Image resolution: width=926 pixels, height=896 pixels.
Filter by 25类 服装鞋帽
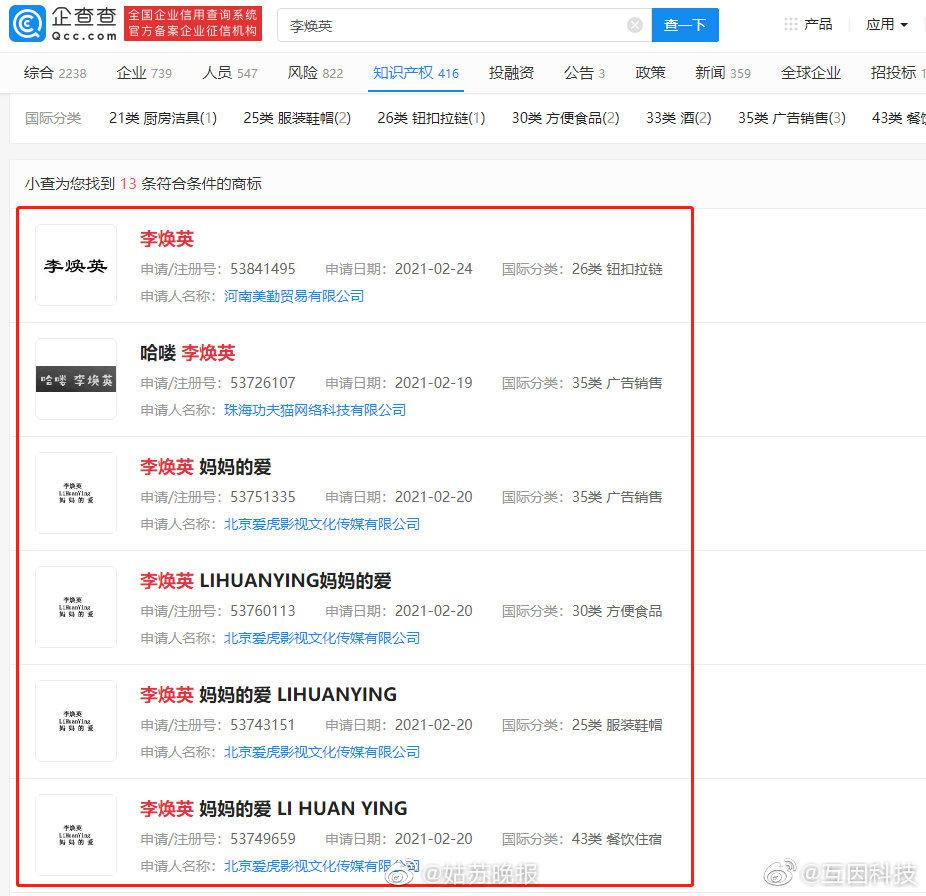click(297, 118)
